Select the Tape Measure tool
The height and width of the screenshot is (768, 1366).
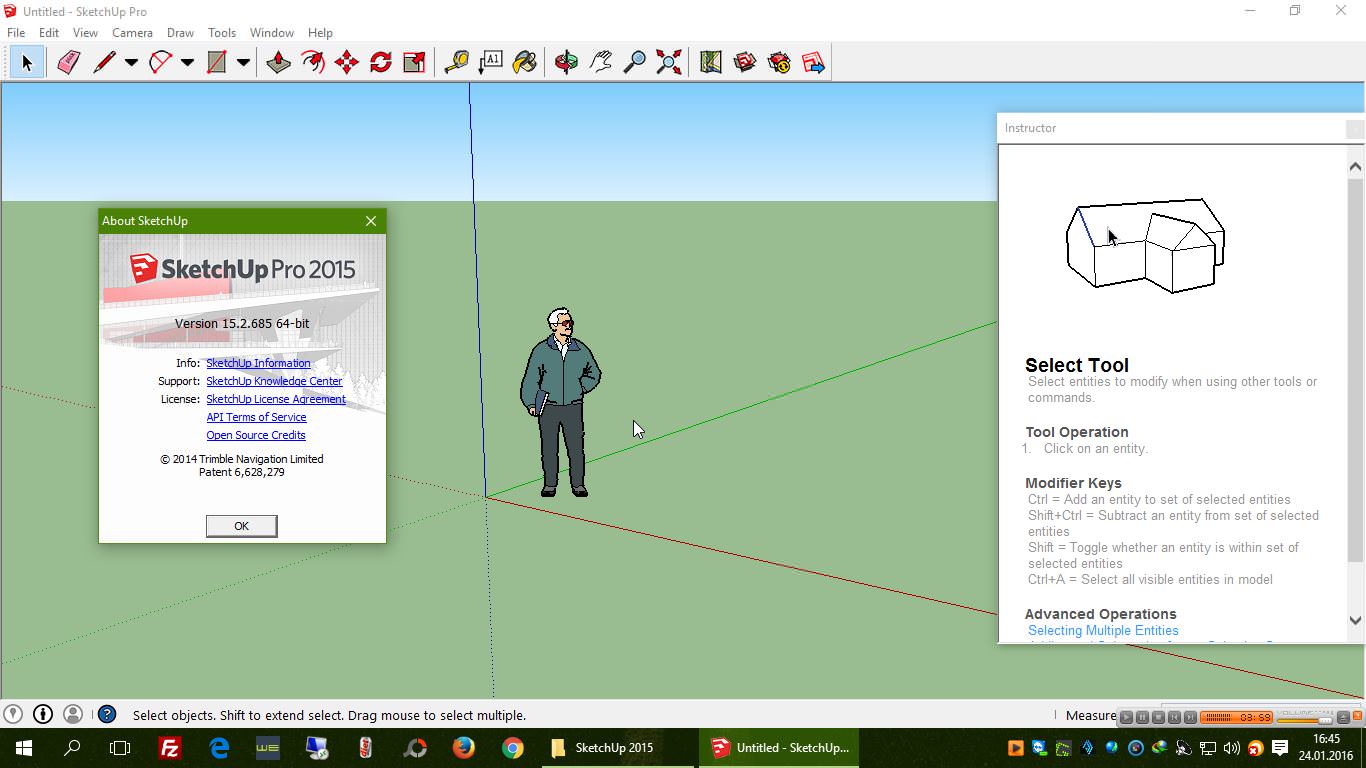(457, 62)
